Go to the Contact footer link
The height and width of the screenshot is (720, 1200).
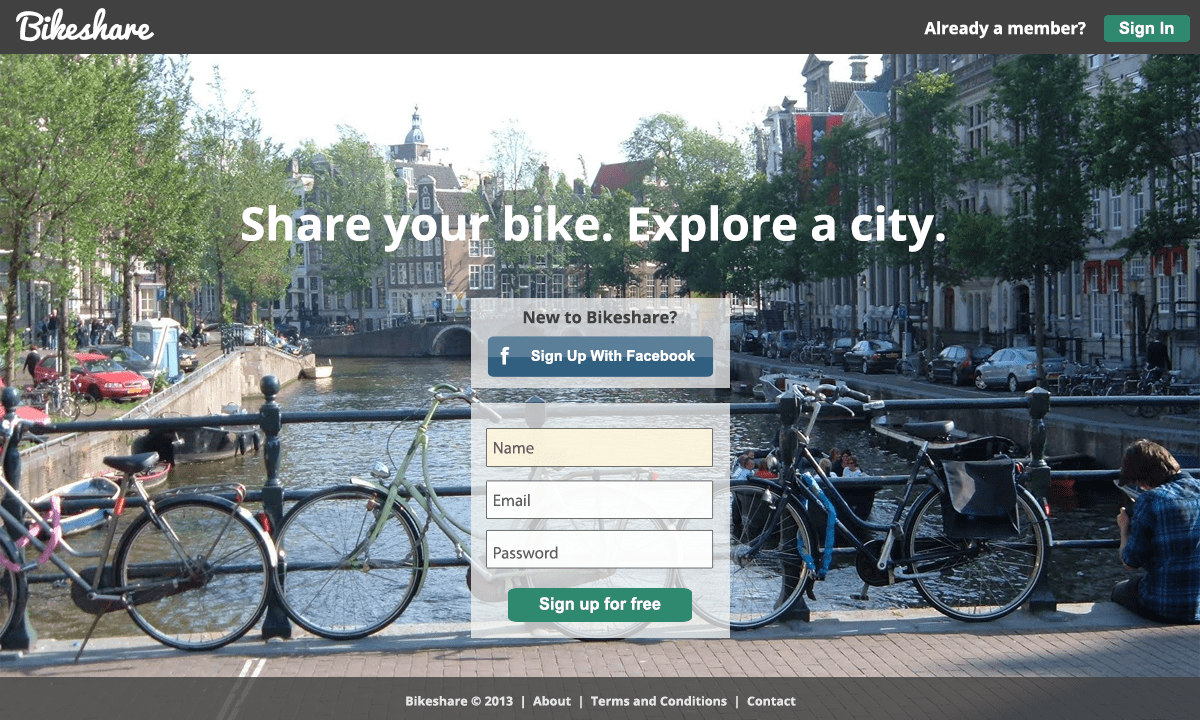tap(771, 701)
